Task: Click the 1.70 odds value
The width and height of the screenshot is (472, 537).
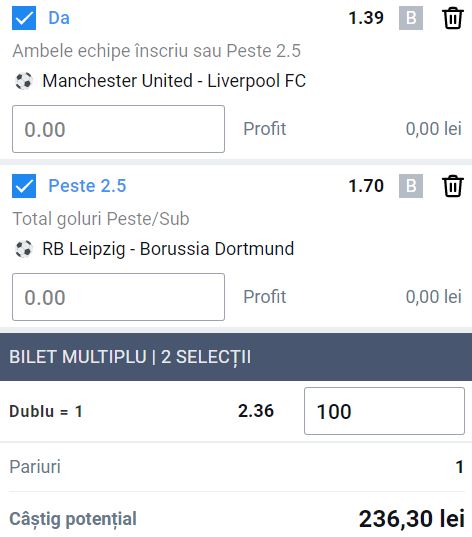Action: 366,186
